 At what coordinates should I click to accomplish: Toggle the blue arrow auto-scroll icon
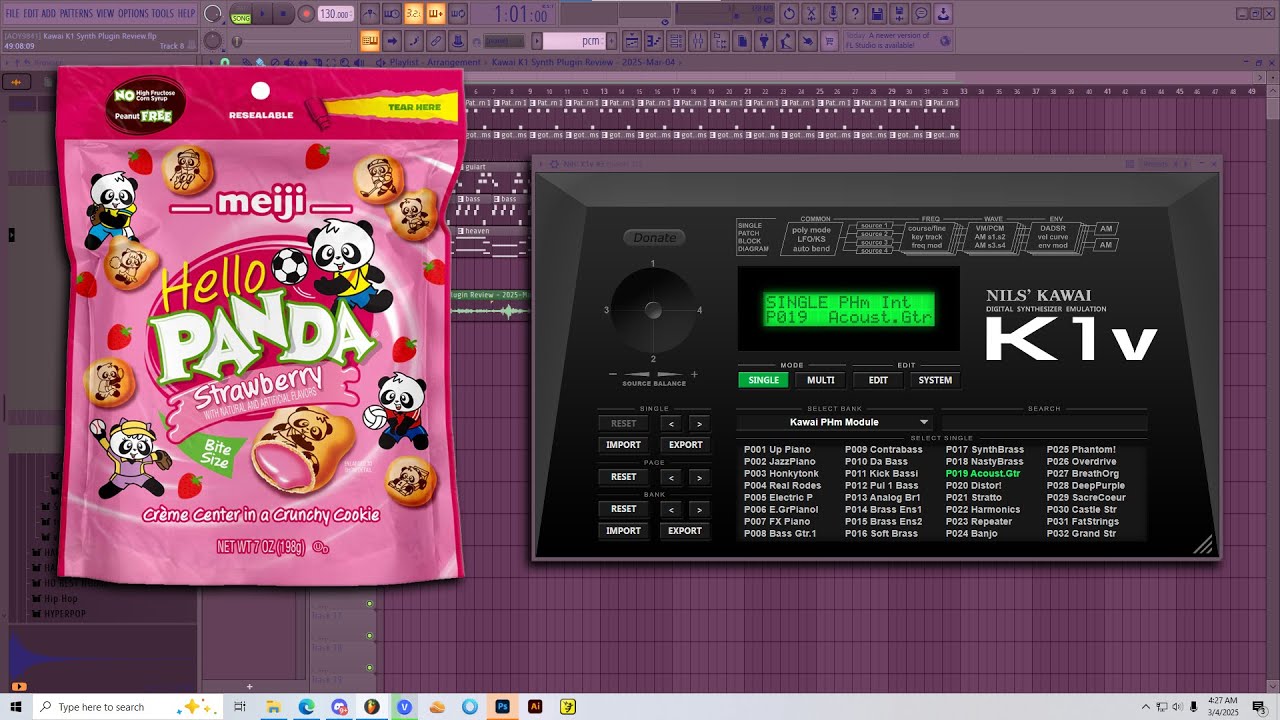pyautogui.click(x=392, y=41)
